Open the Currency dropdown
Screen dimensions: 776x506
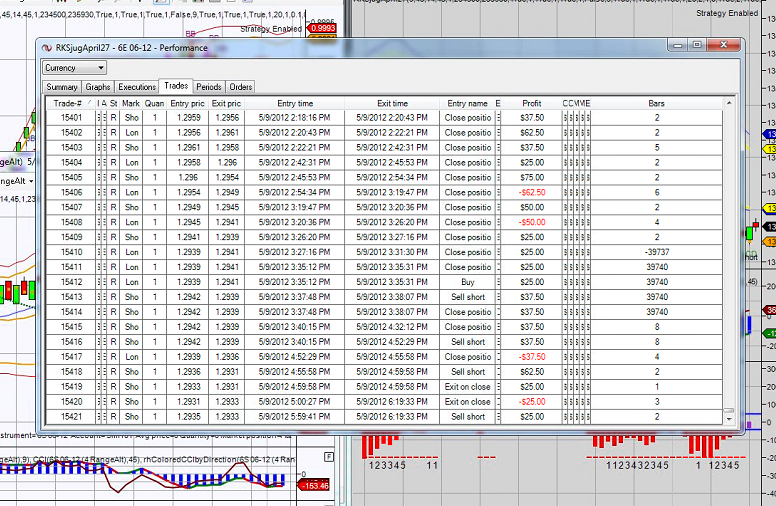tap(75, 68)
